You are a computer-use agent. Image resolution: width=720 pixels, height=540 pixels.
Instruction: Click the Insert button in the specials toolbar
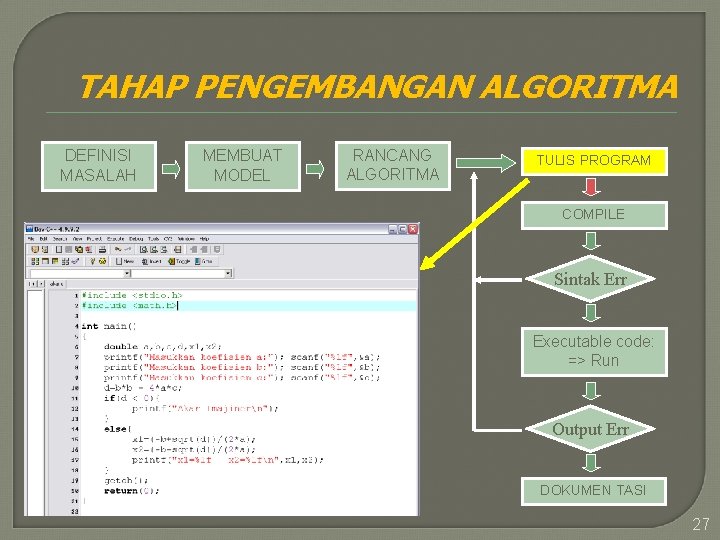click(x=152, y=261)
